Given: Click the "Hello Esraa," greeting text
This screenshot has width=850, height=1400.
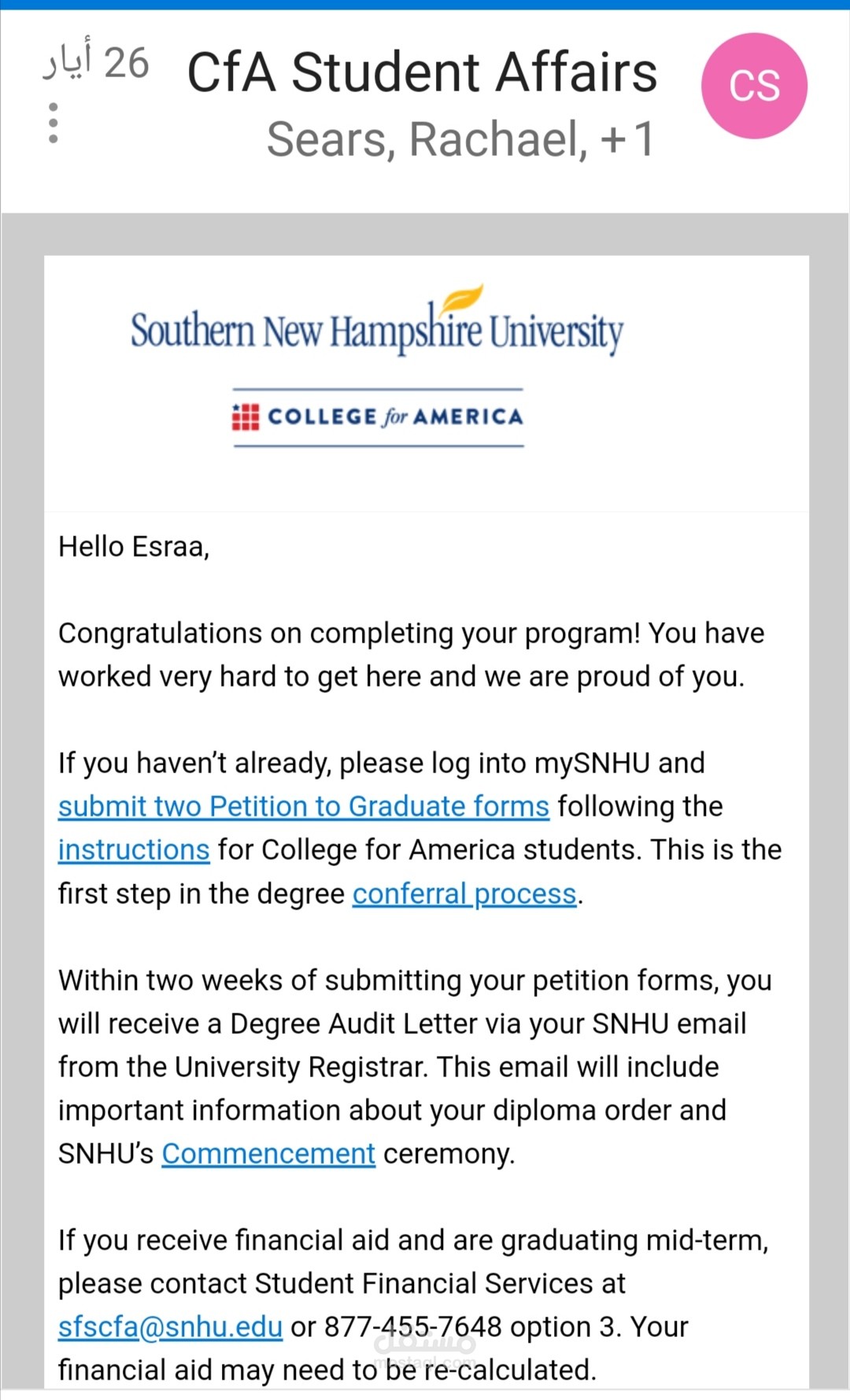Looking at the screenshot, I should point(134,546).
